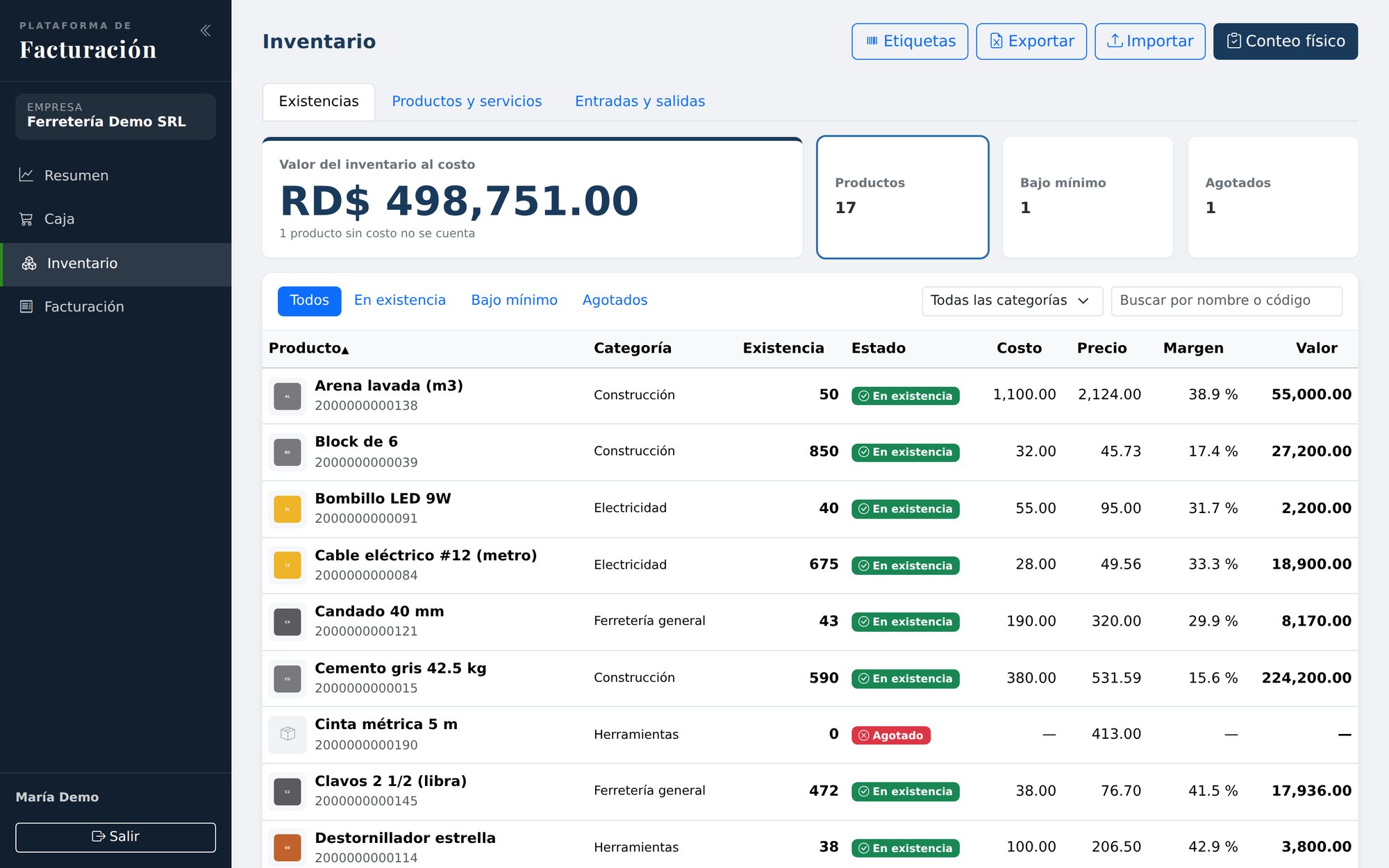Click Destornillador estrella orange thumbnail
Viewport: 1389px width, 868px height.
pyautogui.click(x=288, y=848)
